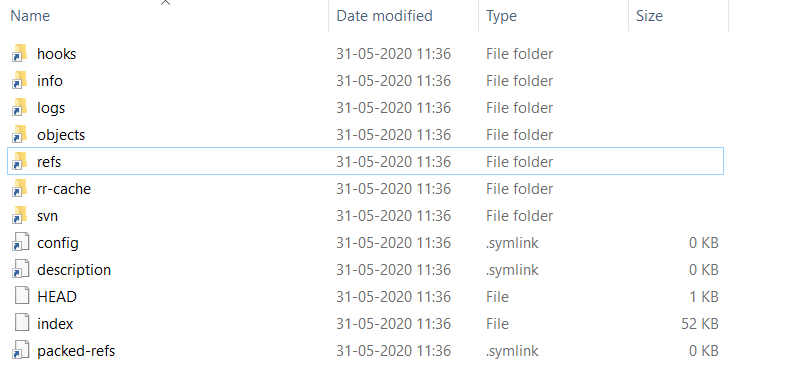Select the HEAD file icon

coord(22,297)
